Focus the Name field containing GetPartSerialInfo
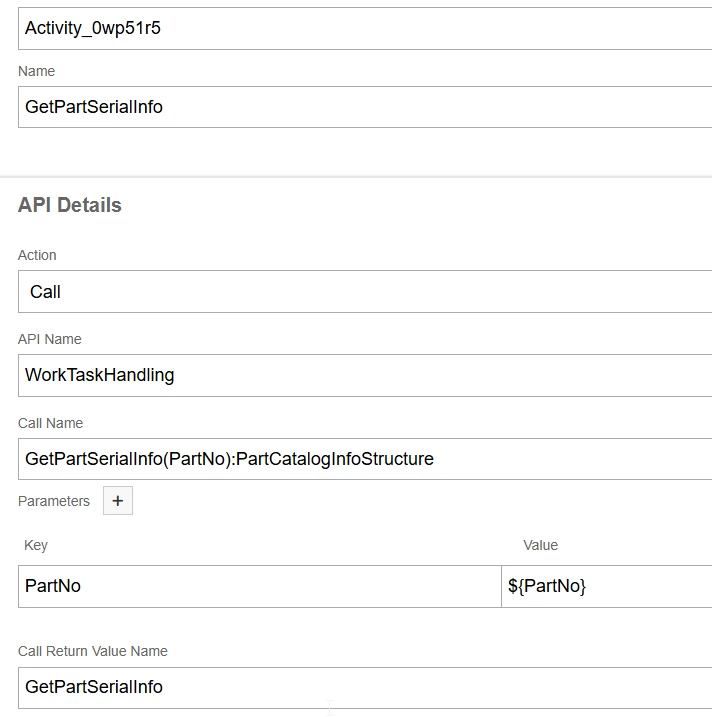Image resolution: width=712 pixels, height=717 pixels. point(365,107)
